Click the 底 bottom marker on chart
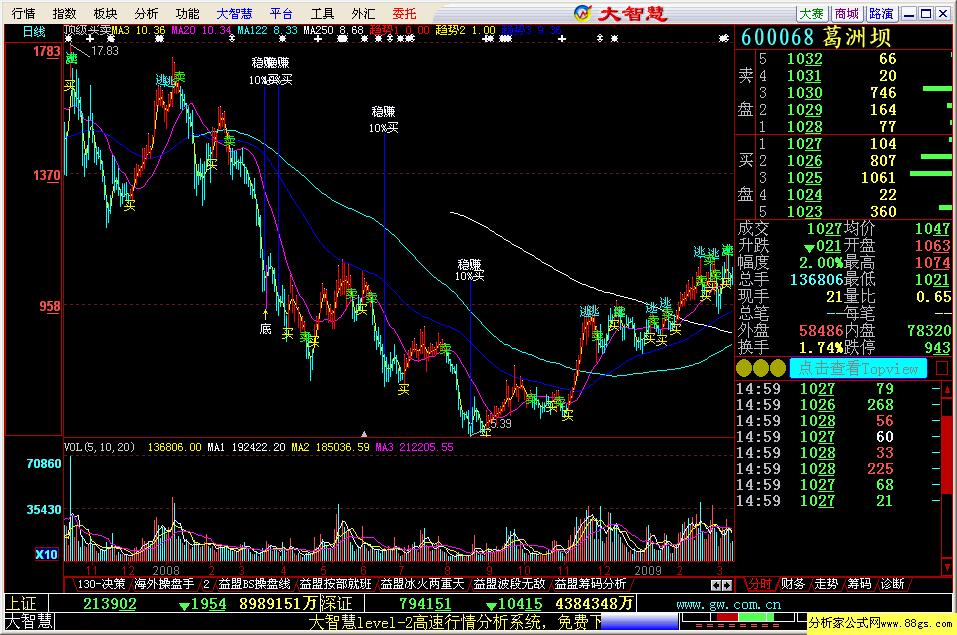The image size is (957, 635). [265, 329]
